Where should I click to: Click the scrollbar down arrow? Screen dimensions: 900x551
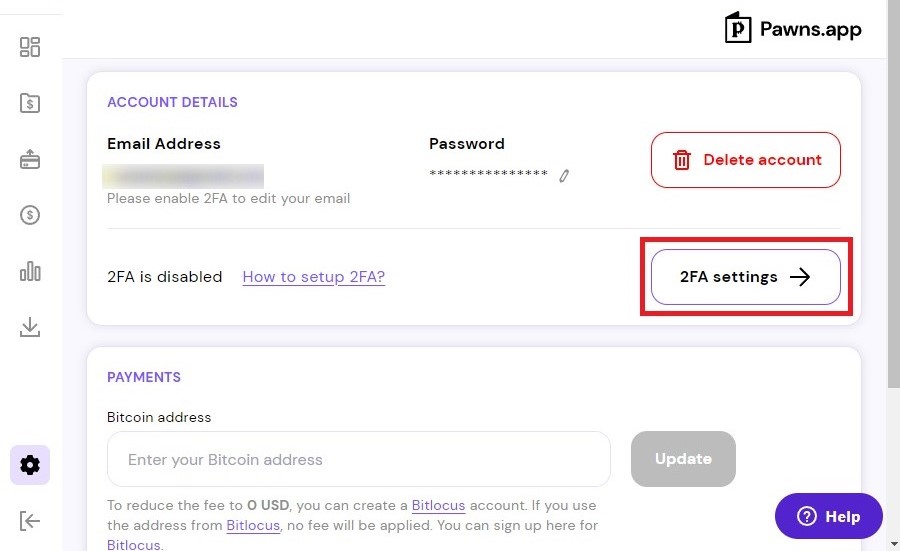click(x=894, y=543)
